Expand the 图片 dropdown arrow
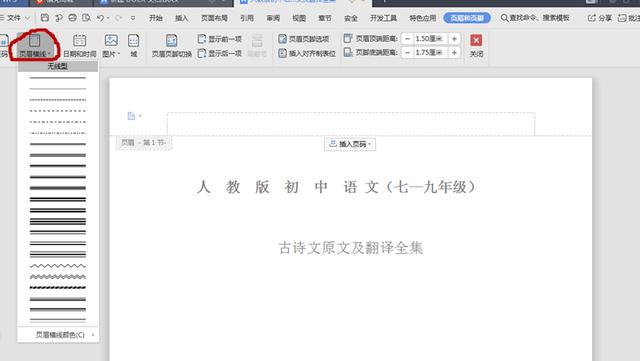 pyautogui.click(x=118, y=54)
